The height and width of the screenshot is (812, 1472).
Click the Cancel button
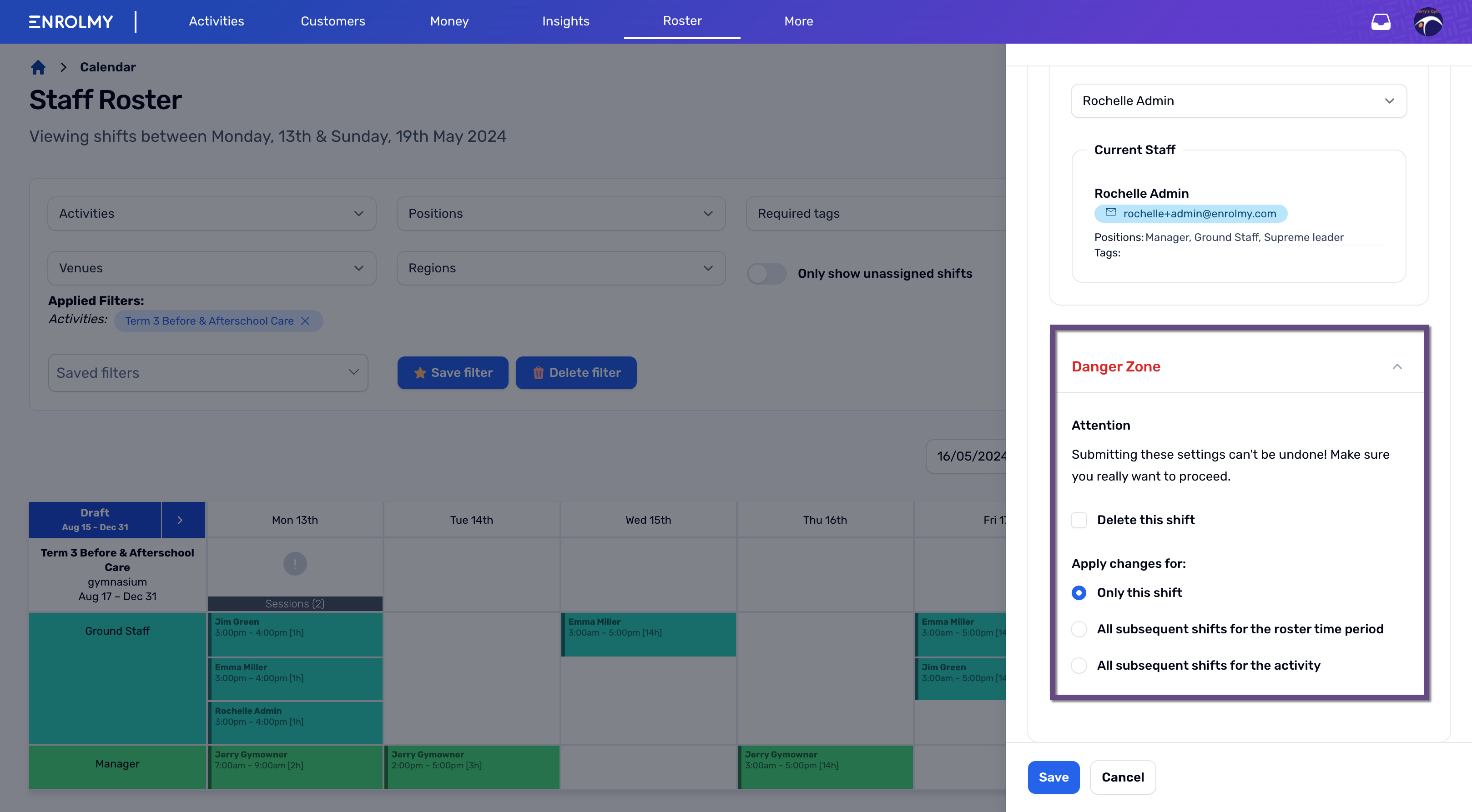[x=1122, y=777]
